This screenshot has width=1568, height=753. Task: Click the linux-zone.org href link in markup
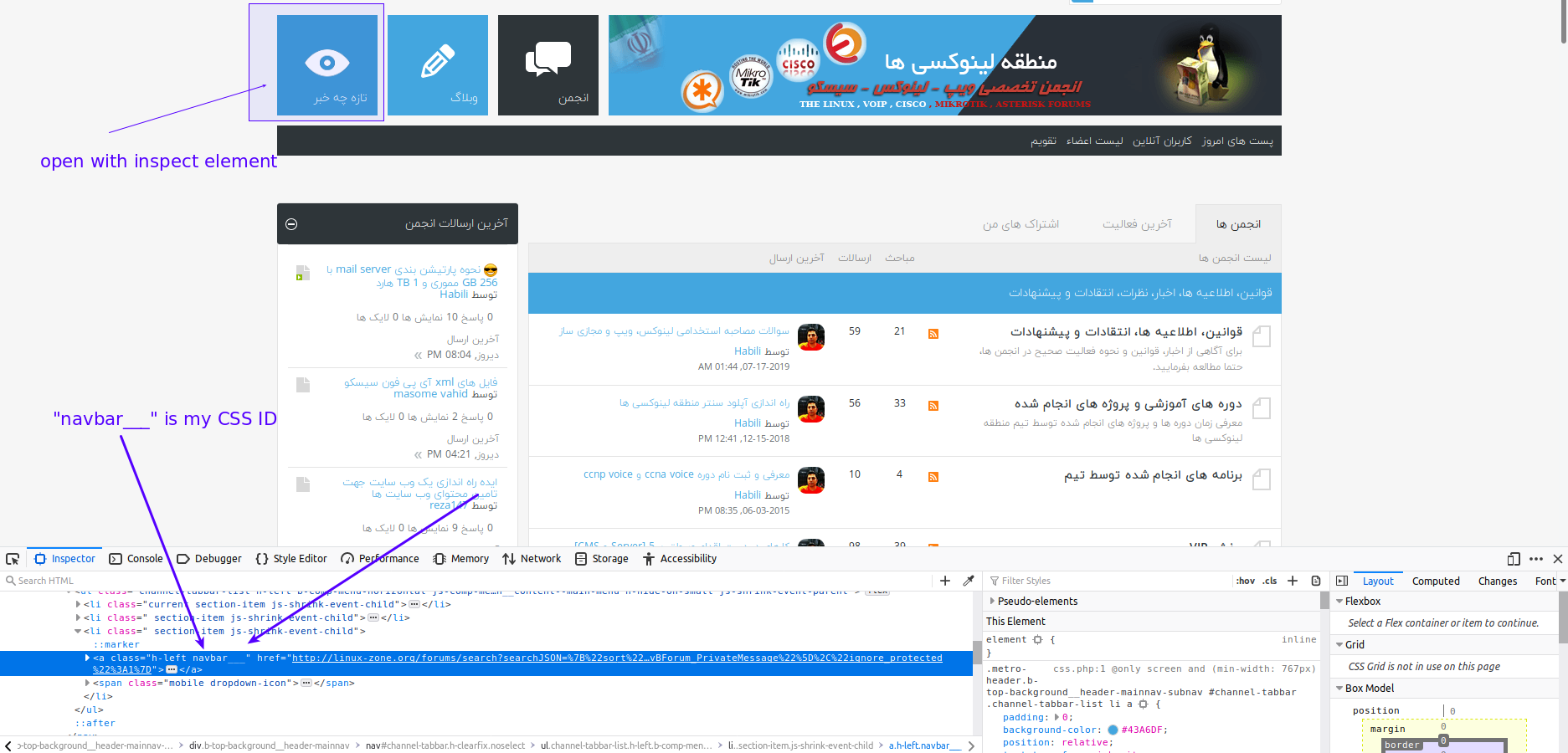tap(616, 658)
